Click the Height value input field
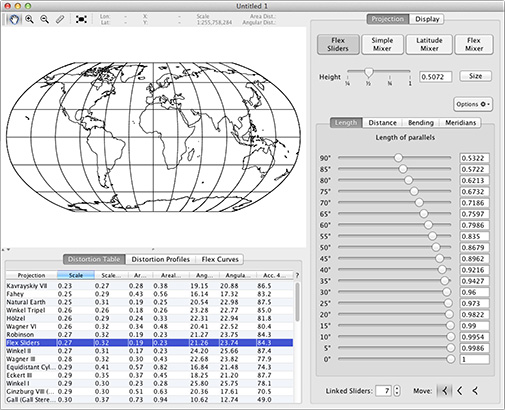 tap(435, 77)
